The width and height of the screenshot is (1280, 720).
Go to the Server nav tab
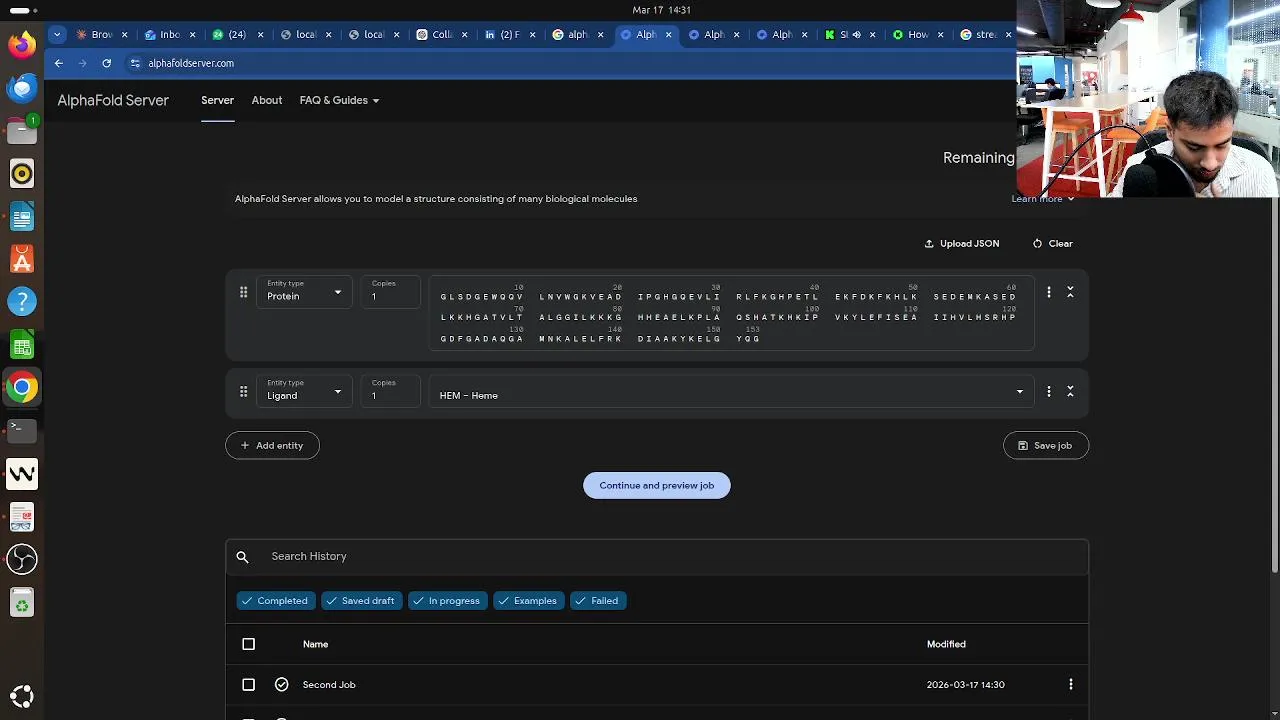click(x=217, y=100)
